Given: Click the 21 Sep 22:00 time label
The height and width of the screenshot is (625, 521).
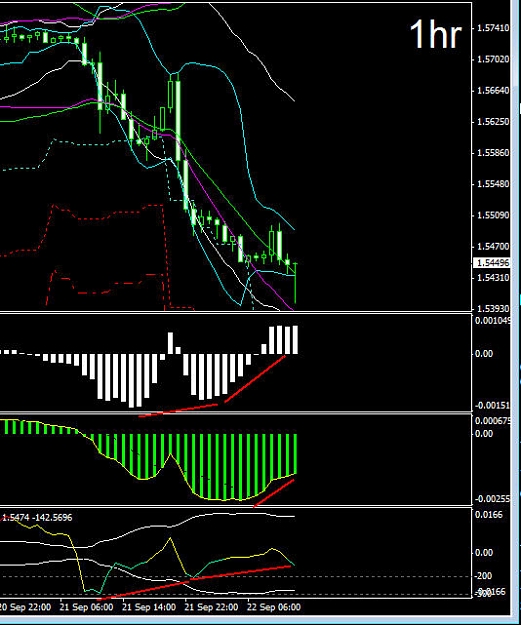Looking at the screenshot, I should [x=211, y=607].
